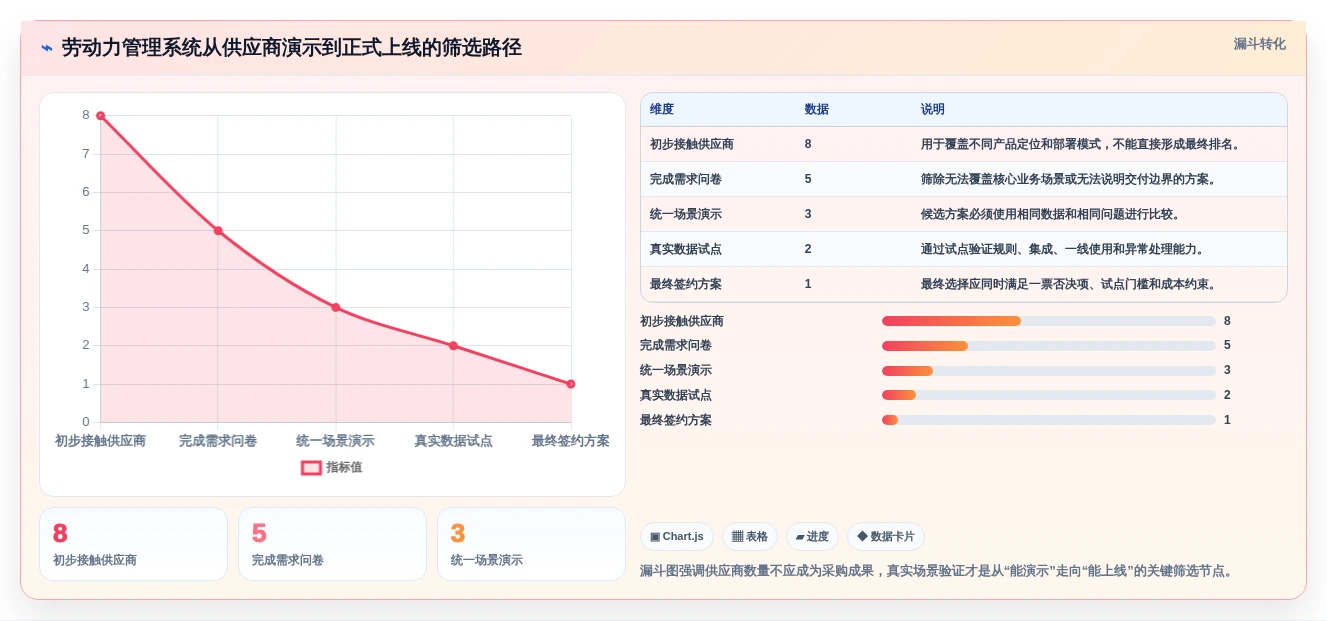Click the chart point for 初步接触供应商
The width and height of the screenshot is (1327, 621).
(100, 116)
